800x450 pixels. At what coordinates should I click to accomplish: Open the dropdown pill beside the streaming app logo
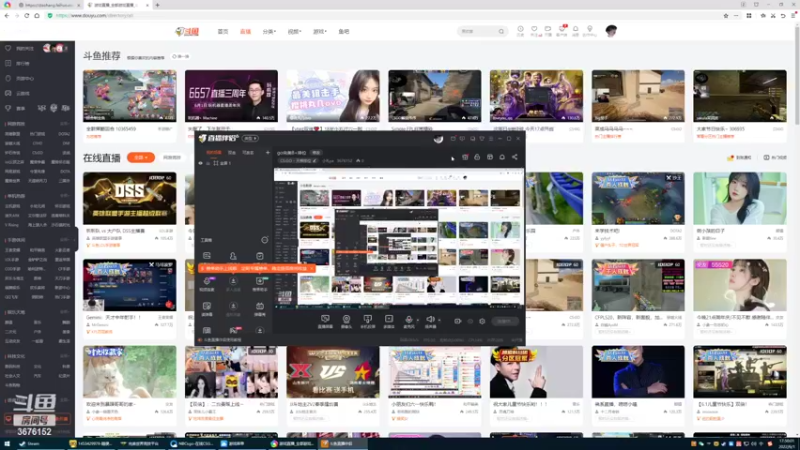[x=251, y=138]
